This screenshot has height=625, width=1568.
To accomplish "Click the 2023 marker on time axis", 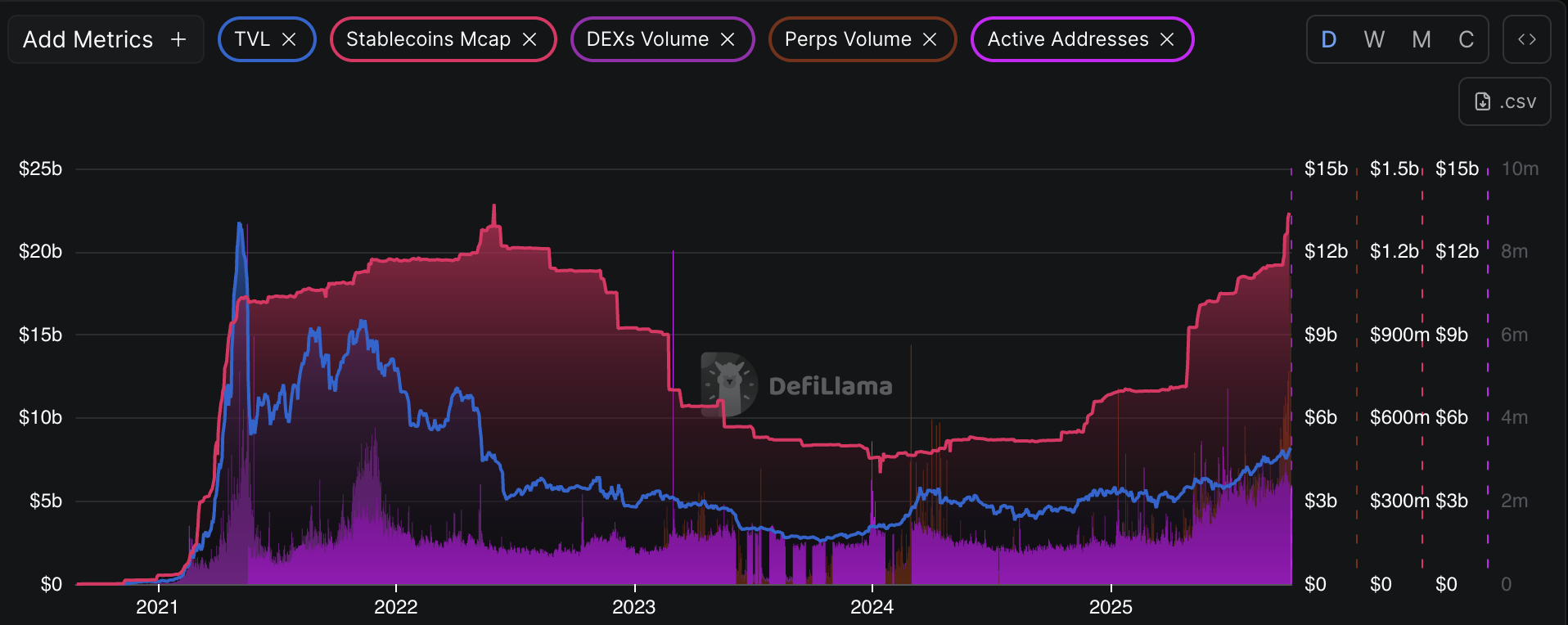I will point(634,606).
